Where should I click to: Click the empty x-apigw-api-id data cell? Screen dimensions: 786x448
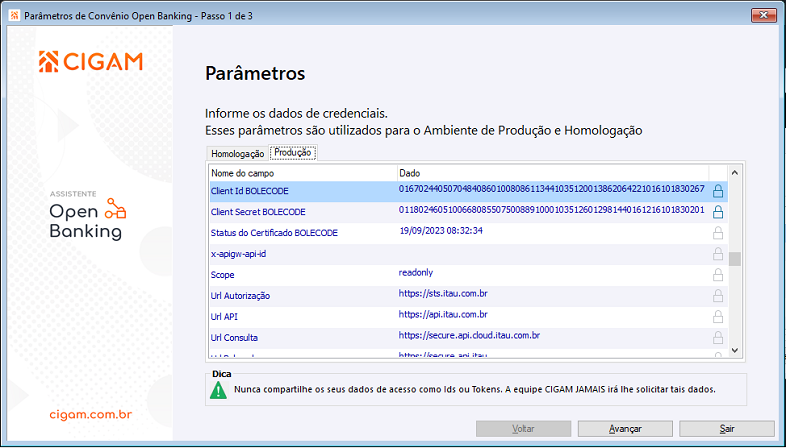pos(553,254)
